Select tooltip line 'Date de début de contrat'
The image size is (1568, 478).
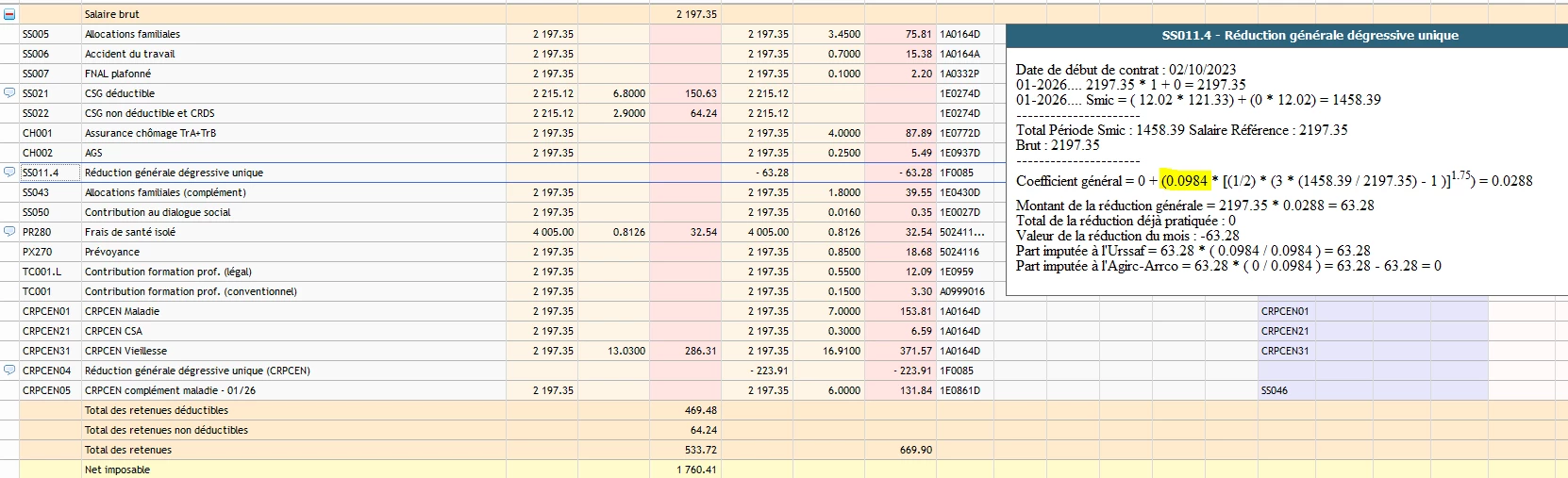click(x=1126, y=70)
